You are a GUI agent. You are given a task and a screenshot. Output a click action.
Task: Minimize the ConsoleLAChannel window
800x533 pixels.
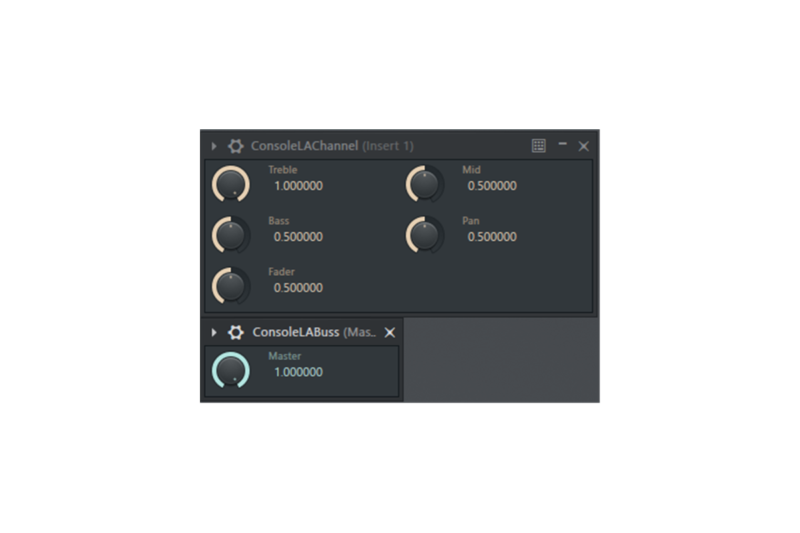pos(562,146)
